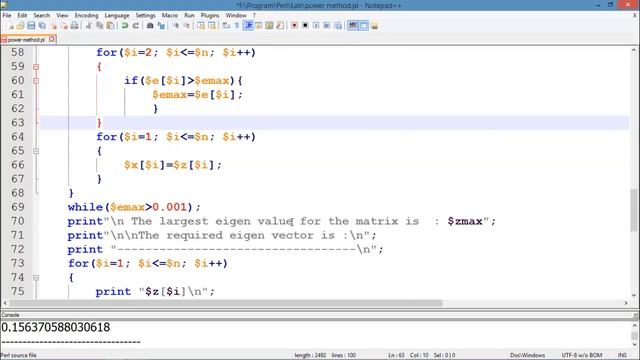Undo the last edit with green arrow
Screen dimensions: 640x360
click(125, 26)
